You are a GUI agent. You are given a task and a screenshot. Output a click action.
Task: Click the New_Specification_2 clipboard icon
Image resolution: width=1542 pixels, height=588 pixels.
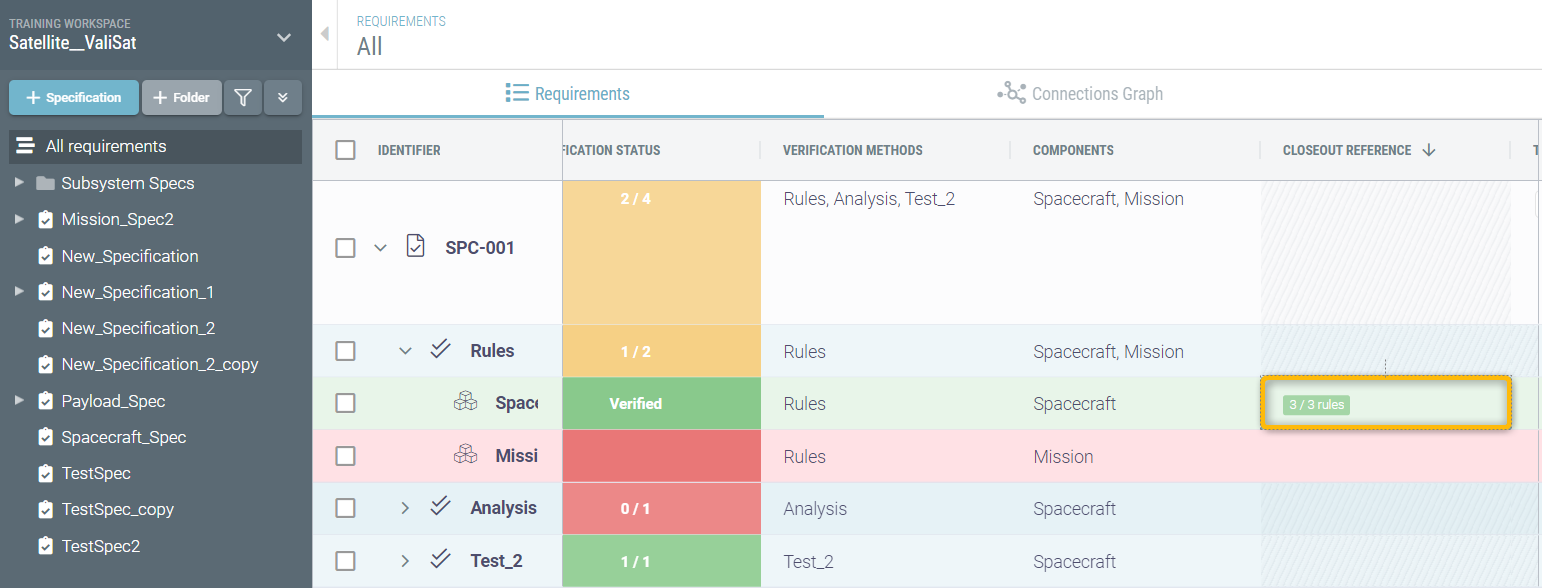[45, 328]
